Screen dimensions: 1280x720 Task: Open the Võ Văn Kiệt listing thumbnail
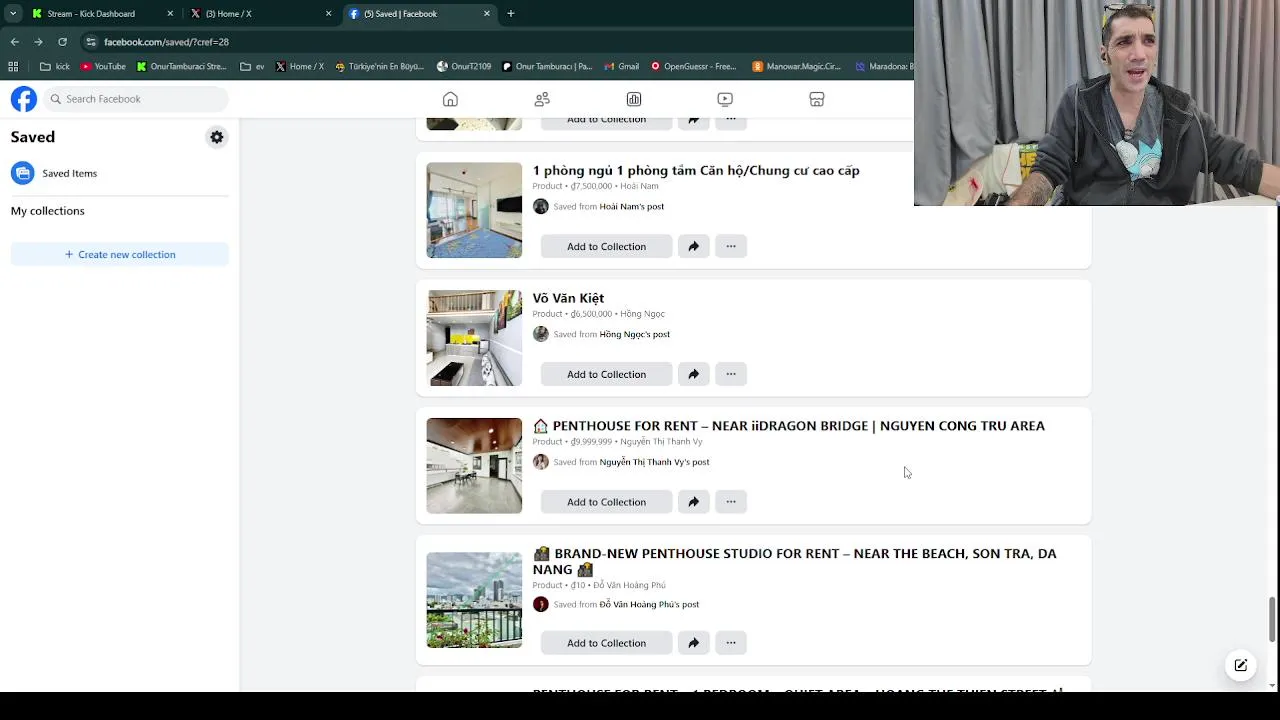(x=474, y=338)
